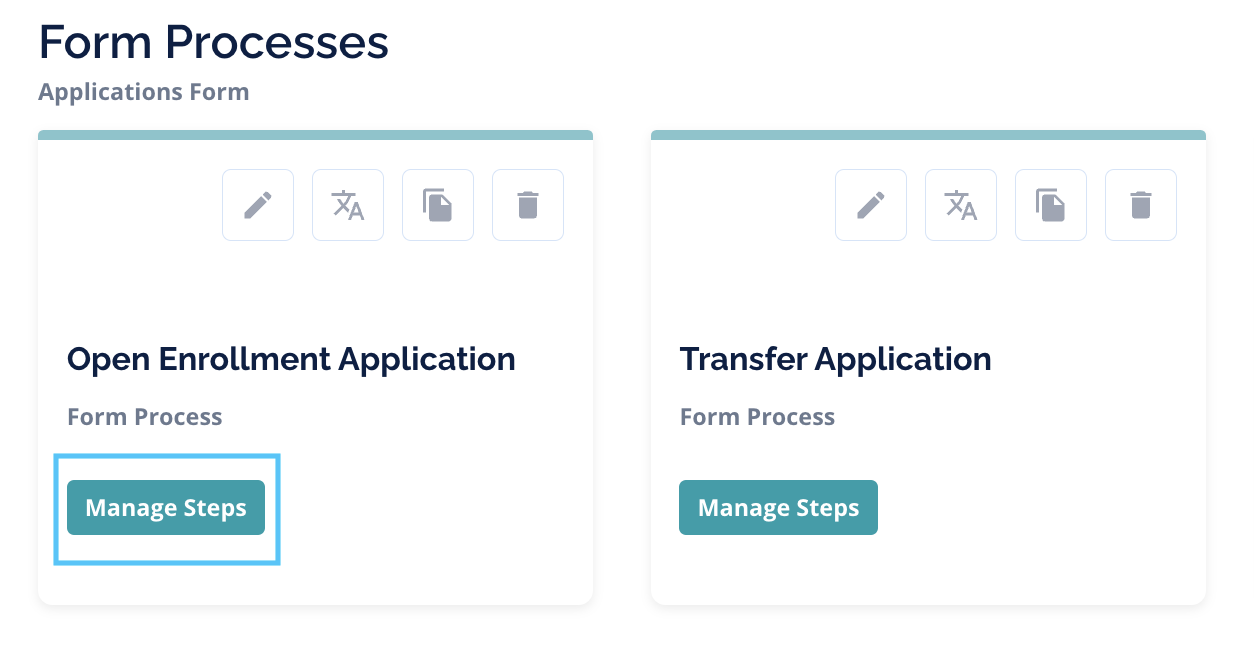Click the trash icon on Transfer Application
1254x652 pixels.
click(1141, 205)
